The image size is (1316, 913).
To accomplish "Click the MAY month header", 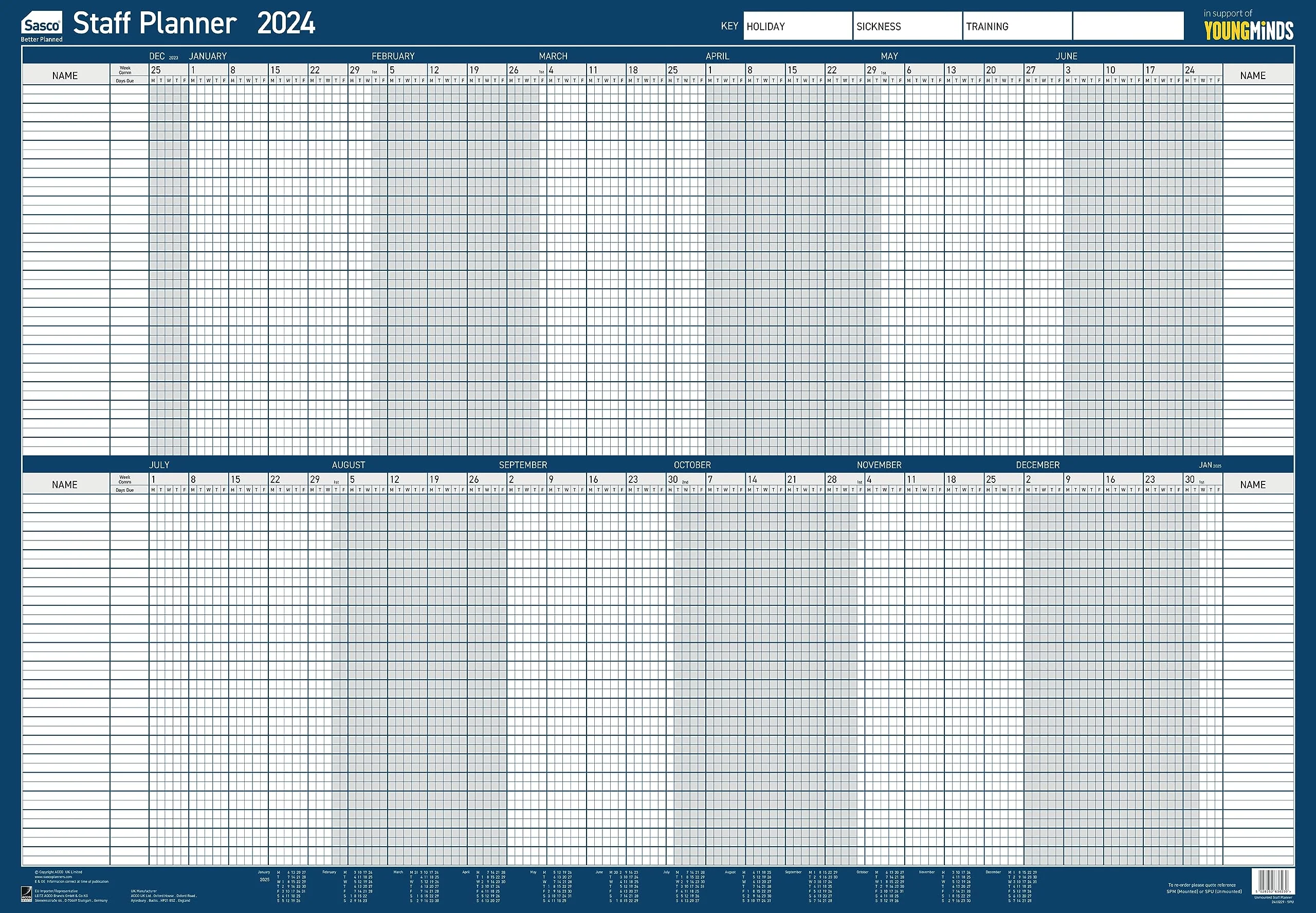I will coord(889,56).
